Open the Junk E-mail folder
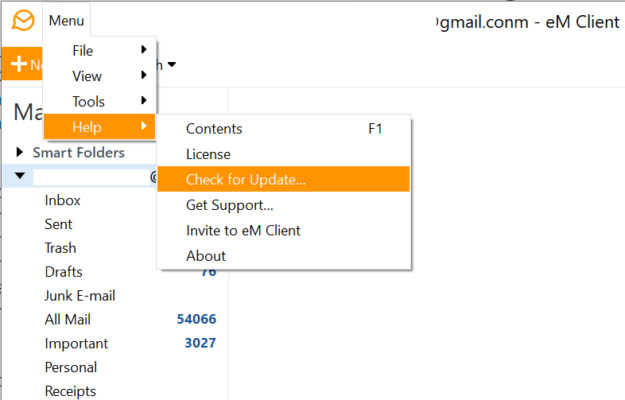The width and height of the screenshot is (625, 400). pyautogui.click(x=80, y=295)
